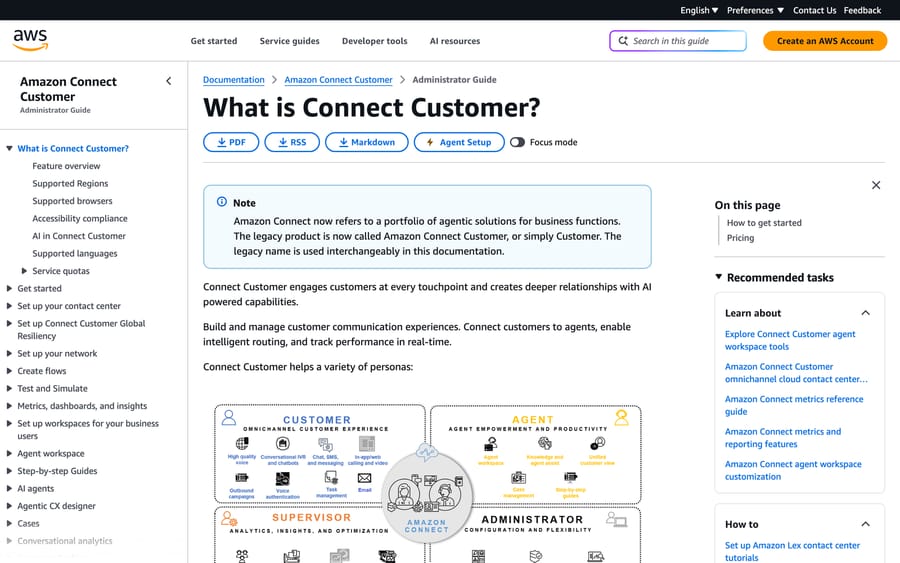Download the PDF version
The width and height of the screenshot is (900, 563).
tap(231, 142)
